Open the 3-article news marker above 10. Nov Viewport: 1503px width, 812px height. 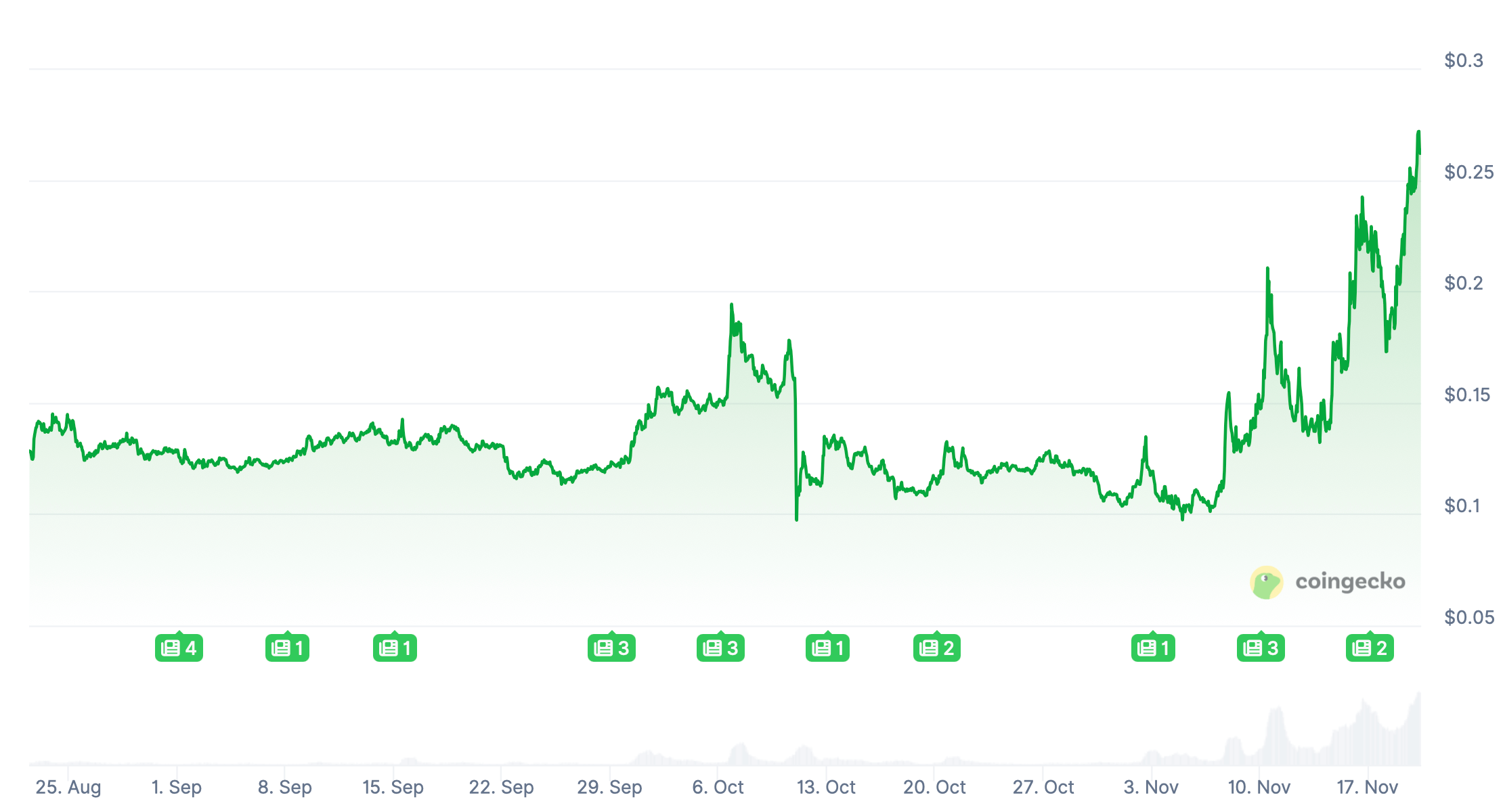pyautogui.click(x=1261, y=648)
